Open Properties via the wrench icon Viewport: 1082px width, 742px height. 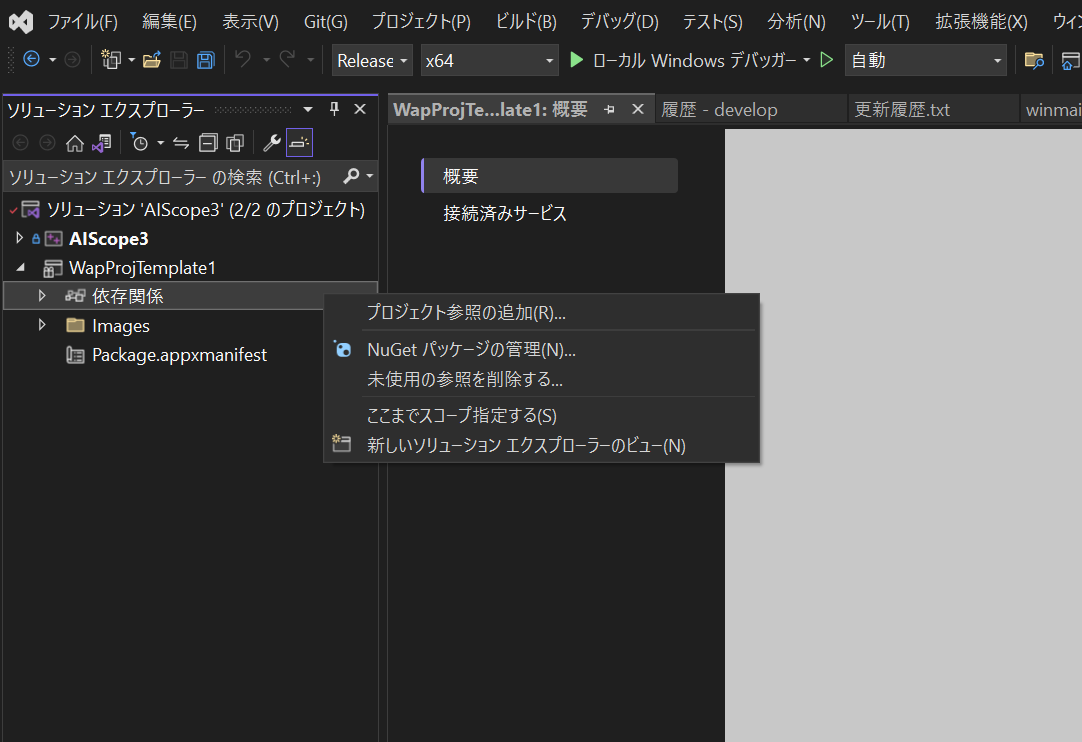[271, 142]
